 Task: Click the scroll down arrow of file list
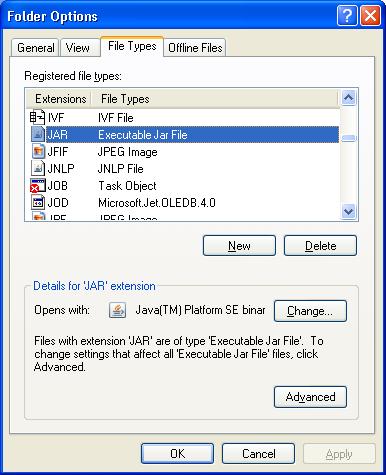[x=349, y=211]
